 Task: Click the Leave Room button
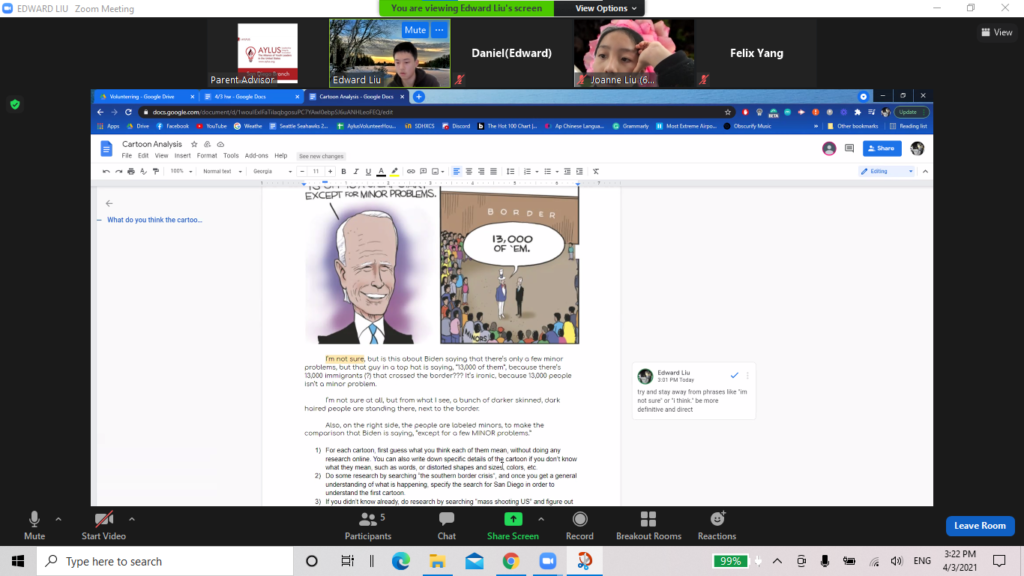coord(980,526)
